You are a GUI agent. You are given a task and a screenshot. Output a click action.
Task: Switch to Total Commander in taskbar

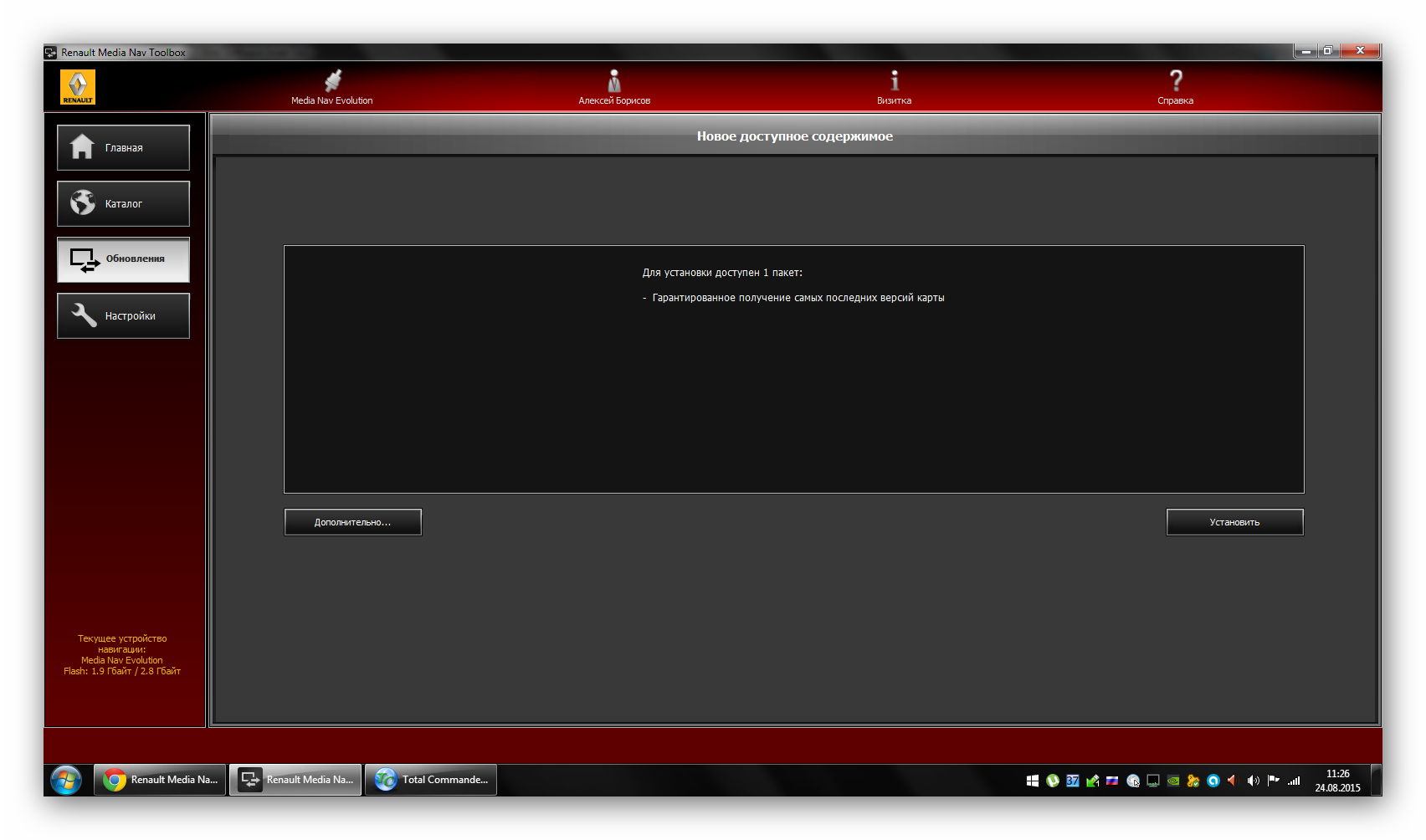[x=431, y=780]
